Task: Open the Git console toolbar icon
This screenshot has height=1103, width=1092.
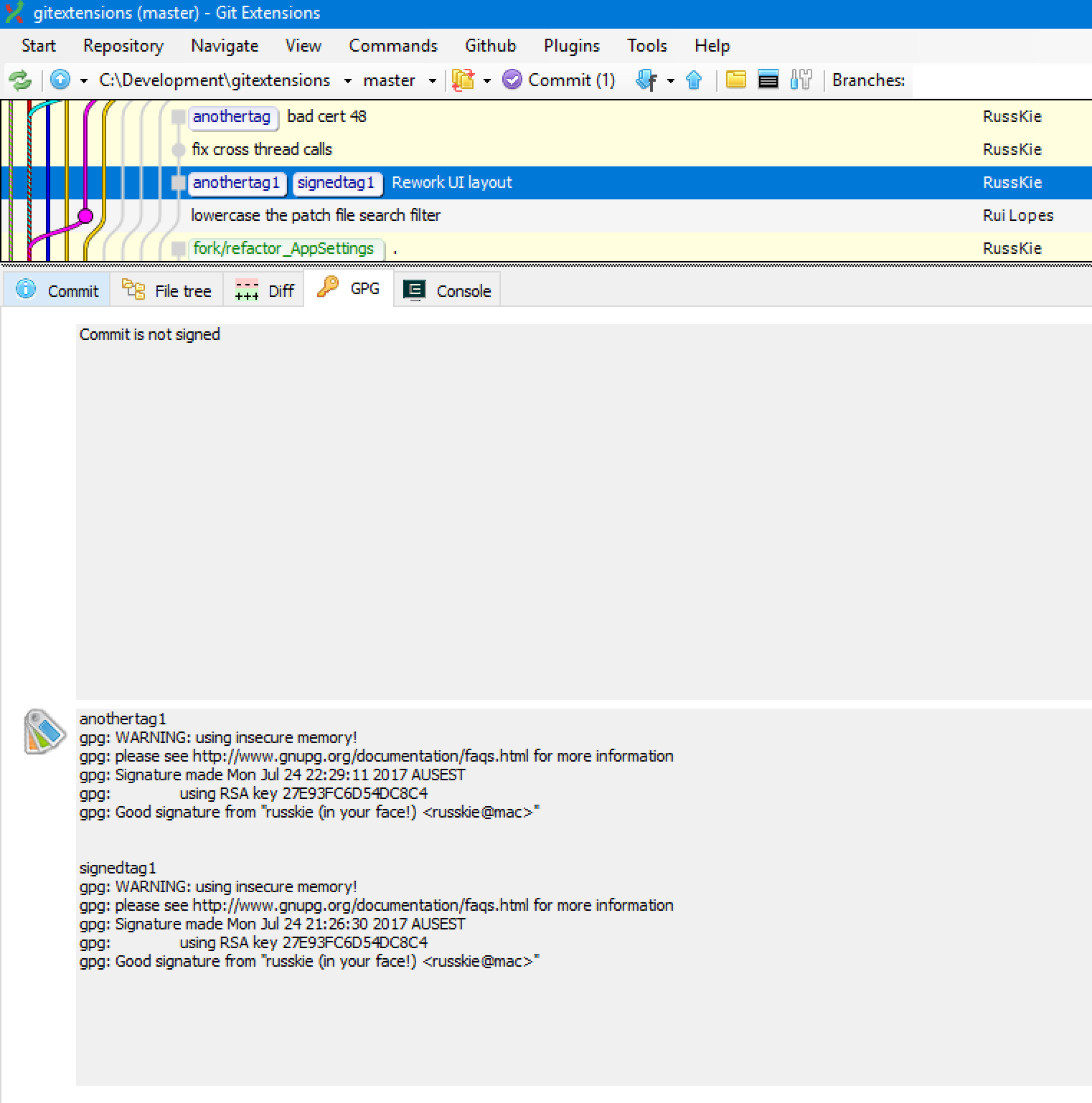Action: (767, 80)
